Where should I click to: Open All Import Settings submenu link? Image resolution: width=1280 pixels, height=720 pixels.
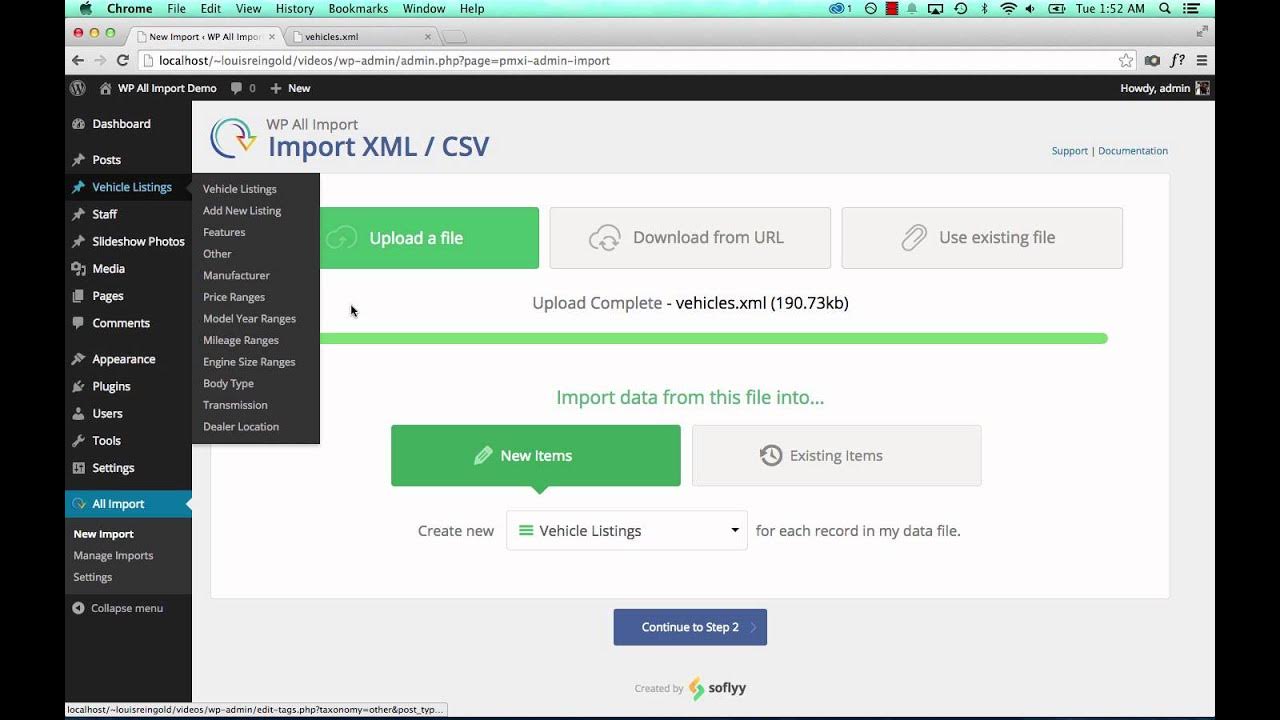[92, 577]
